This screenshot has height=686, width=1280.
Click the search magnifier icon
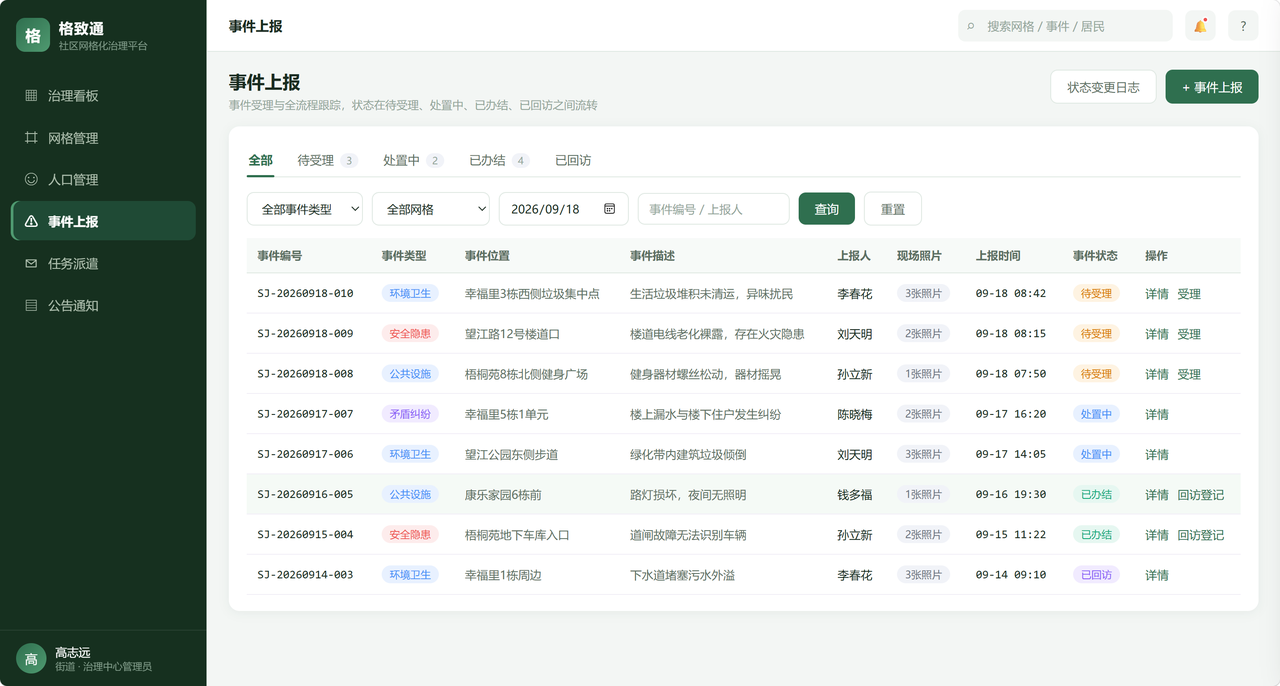click(x=971, y=27)
